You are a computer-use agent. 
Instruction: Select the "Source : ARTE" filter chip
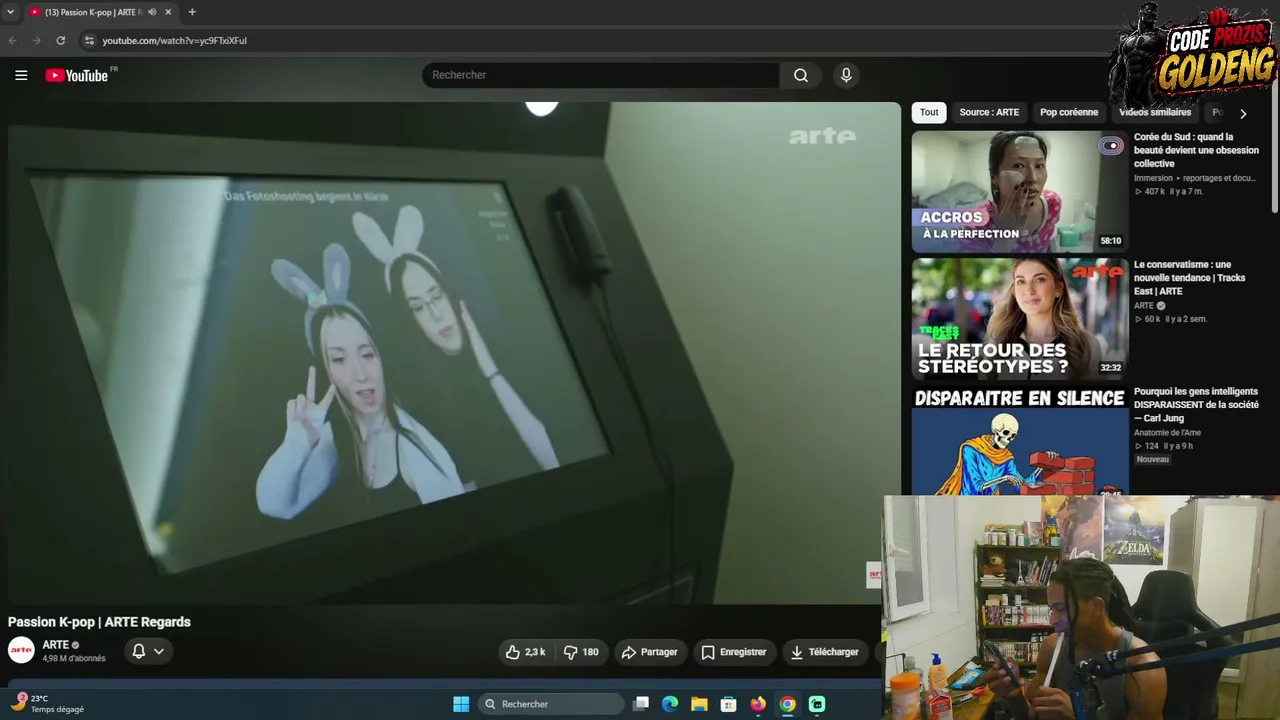[x=989, y=112]
